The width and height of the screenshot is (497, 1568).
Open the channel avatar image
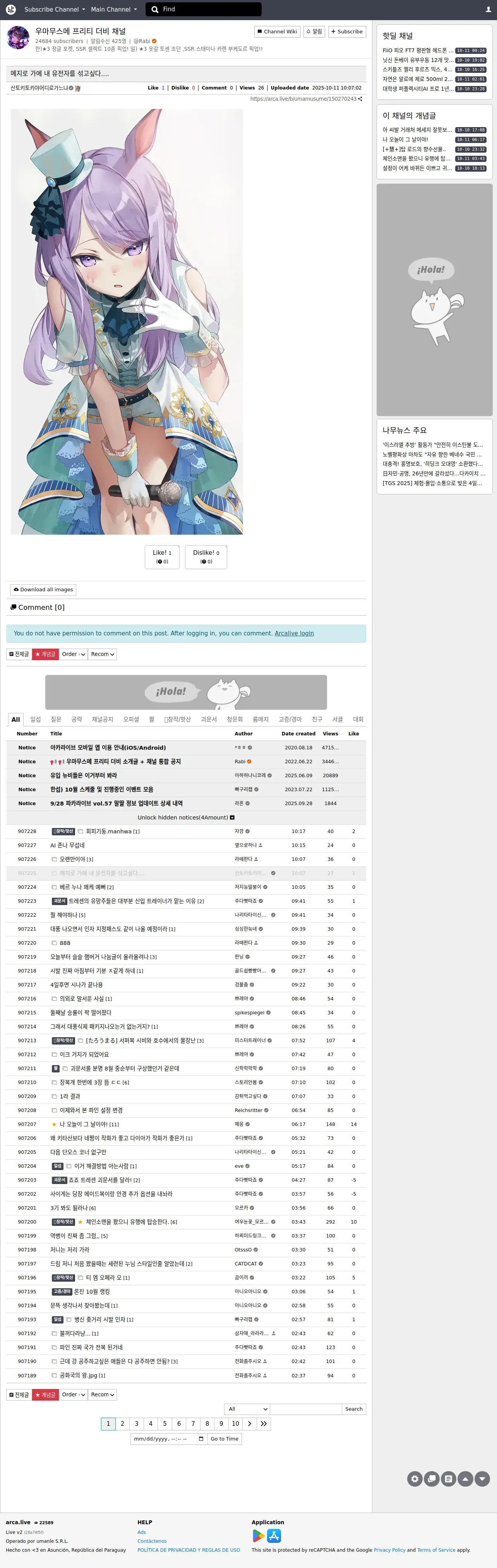pos(18,38)
